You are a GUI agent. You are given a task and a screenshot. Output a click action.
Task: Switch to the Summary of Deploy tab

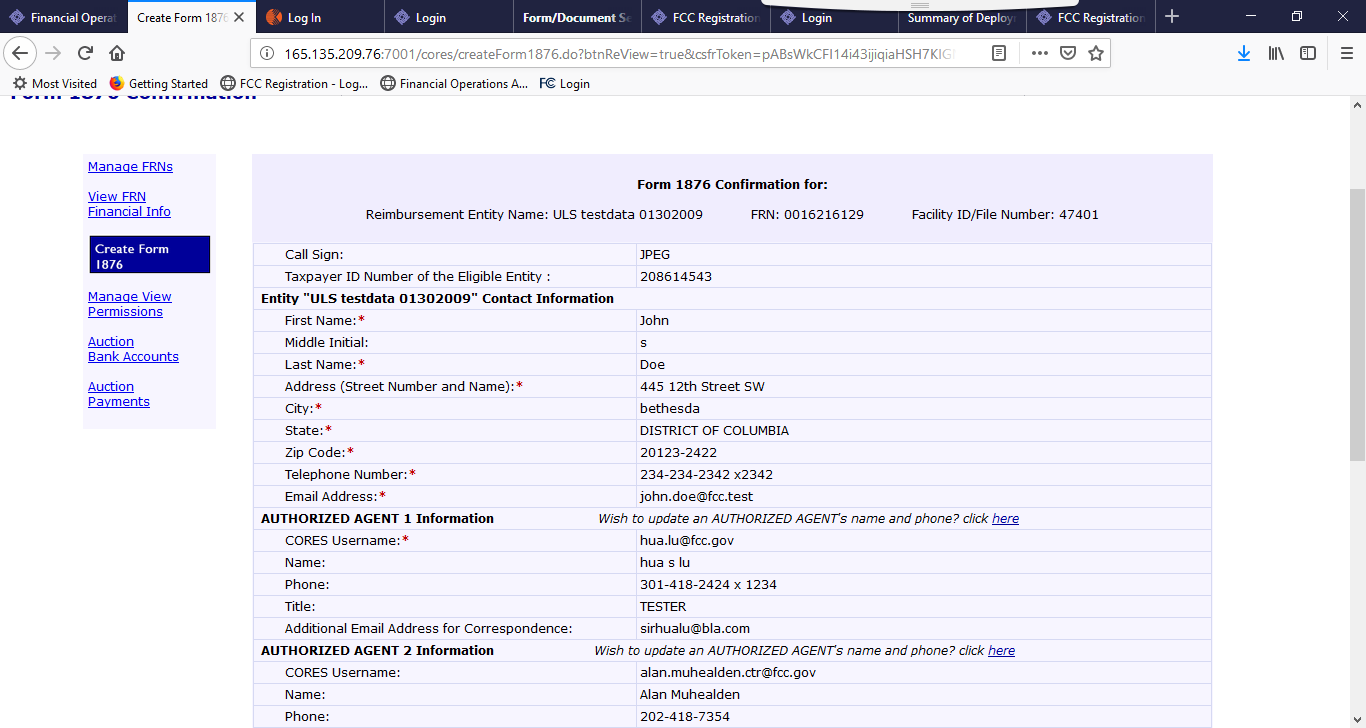pyautogui.click(x=960, y=18)
